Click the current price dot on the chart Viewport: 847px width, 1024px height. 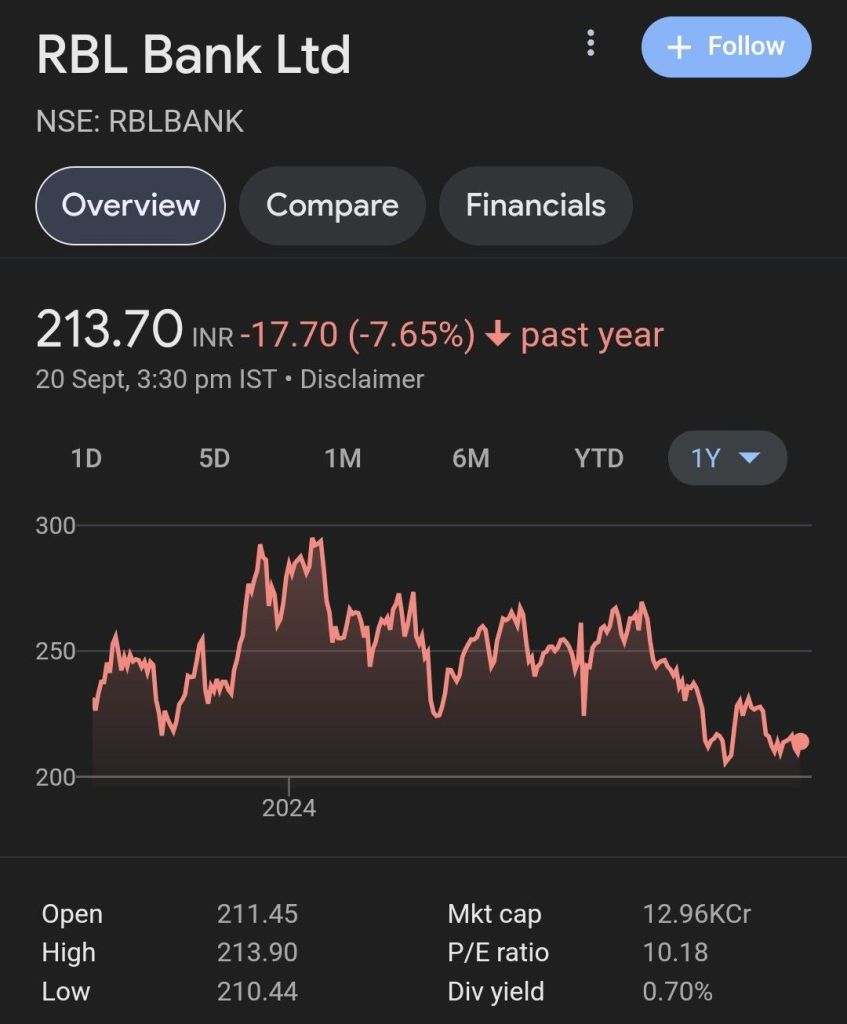pos(800,742)
